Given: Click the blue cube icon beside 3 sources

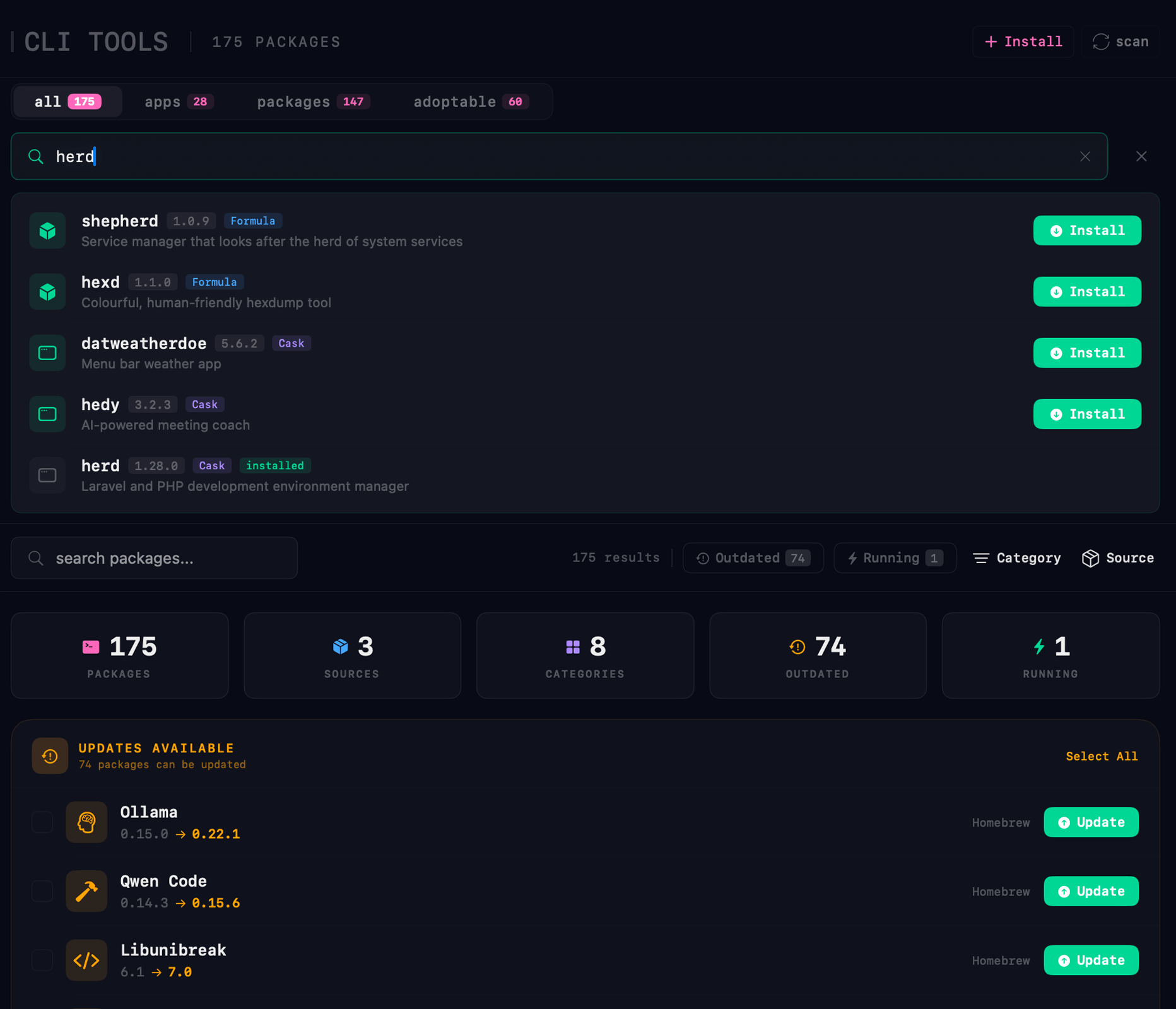Looking at the screenshot, I should (x=341, y=647).
